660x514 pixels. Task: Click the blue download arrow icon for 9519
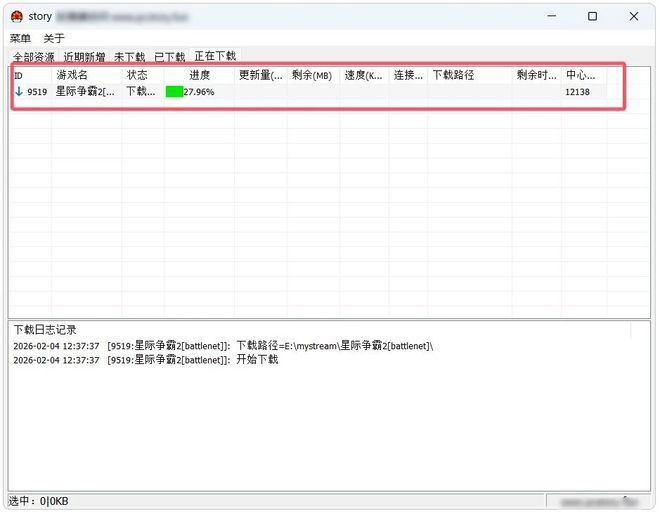click(x=19, y=91)
